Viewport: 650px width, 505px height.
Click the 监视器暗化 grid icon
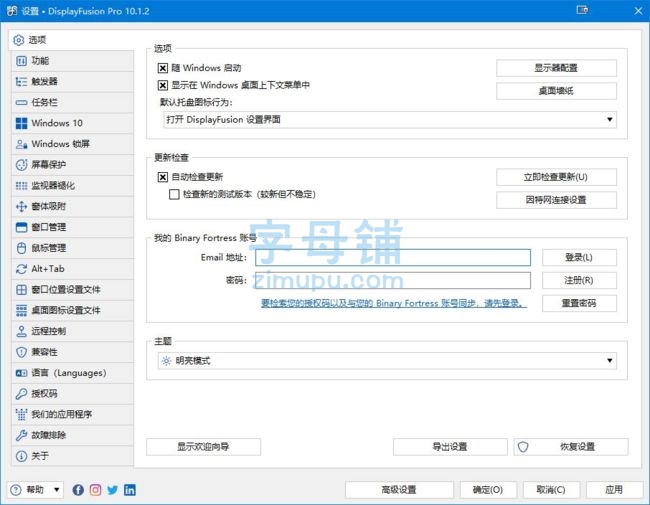(21, 185)
